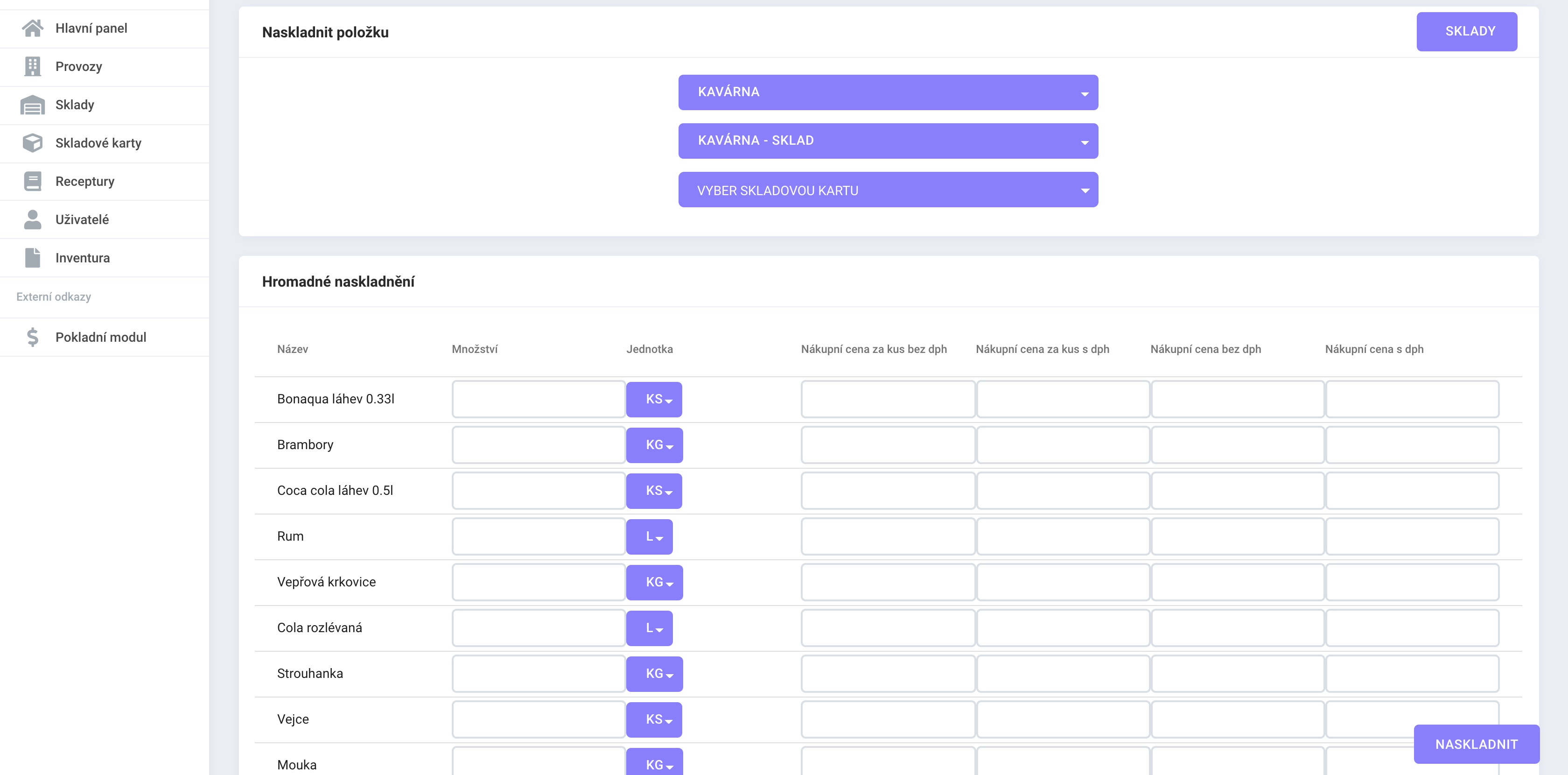This screenshot has width=1568, height=775.
Task: Focus Množství field for Strouhanka
Action: click(x=538, y=674)
